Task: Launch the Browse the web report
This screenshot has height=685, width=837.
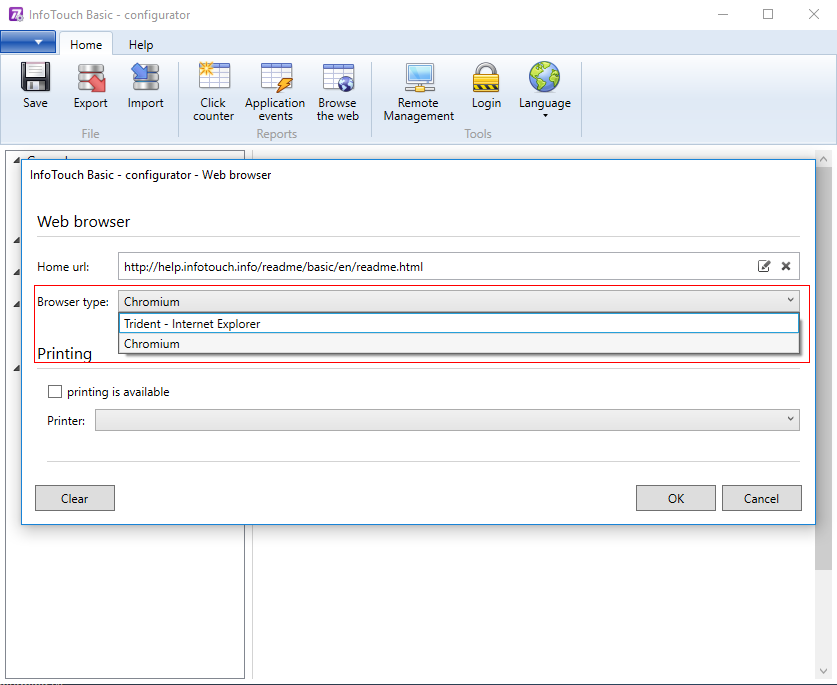Action: click(338, 92)
